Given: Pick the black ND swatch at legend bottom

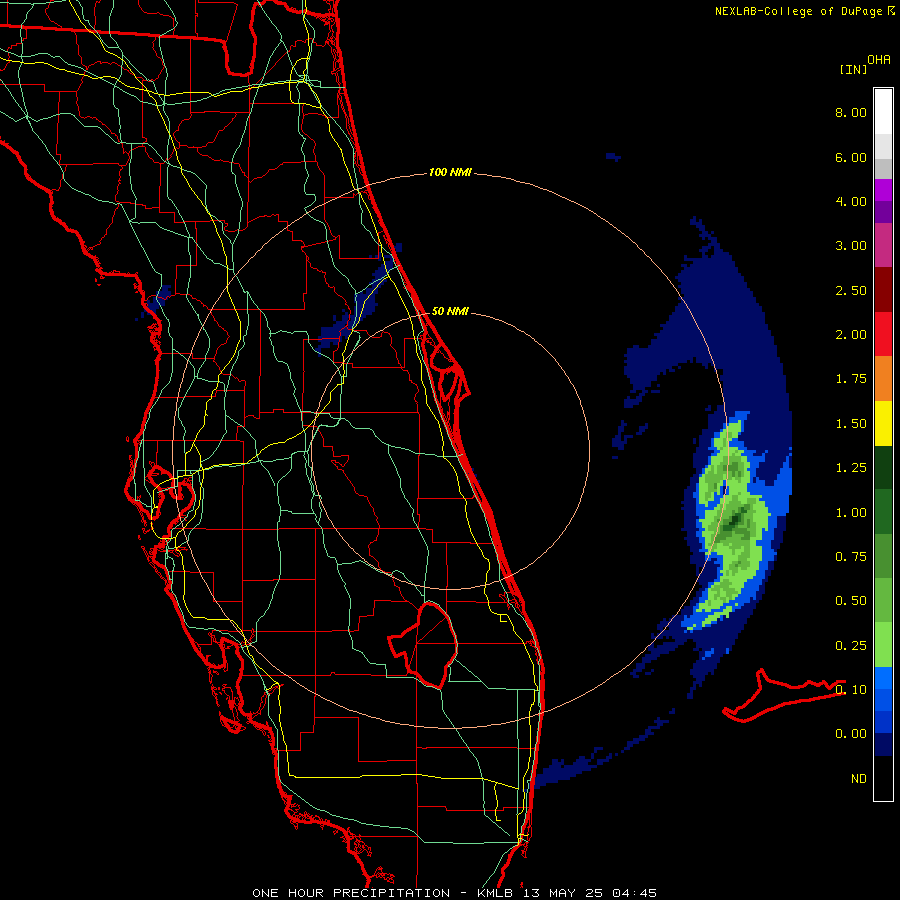Looking at the screenshot, I should coord(883,778).
